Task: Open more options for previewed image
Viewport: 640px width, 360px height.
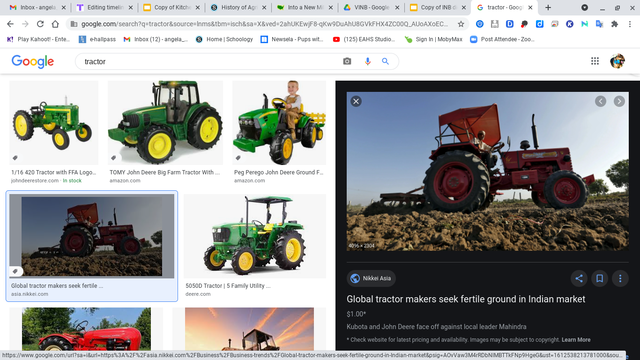Action: click(620, 278)
